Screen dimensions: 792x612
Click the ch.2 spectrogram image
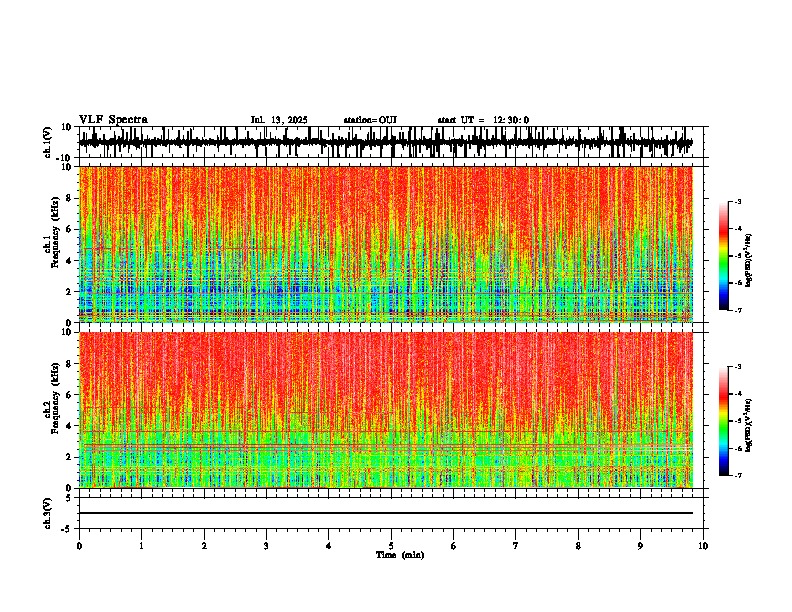tap(386, 410)
